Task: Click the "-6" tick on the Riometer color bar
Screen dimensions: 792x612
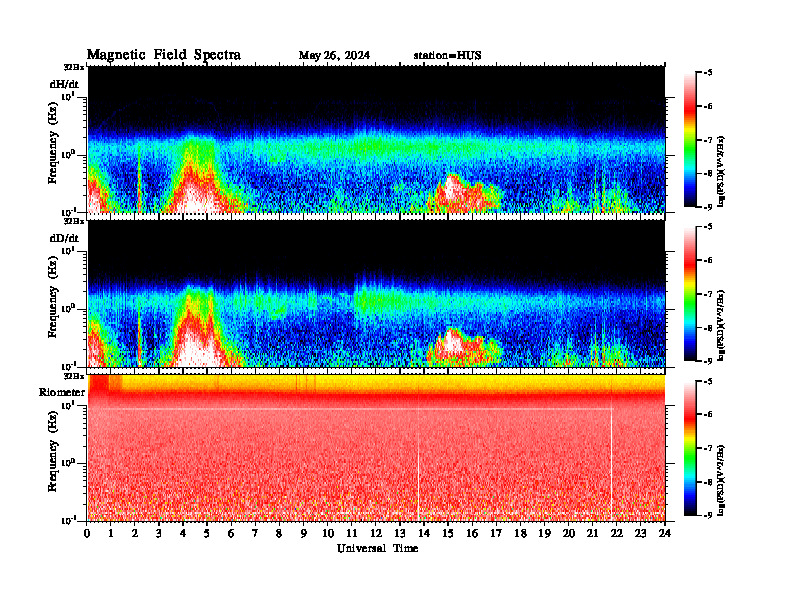Action: point(708,415)
